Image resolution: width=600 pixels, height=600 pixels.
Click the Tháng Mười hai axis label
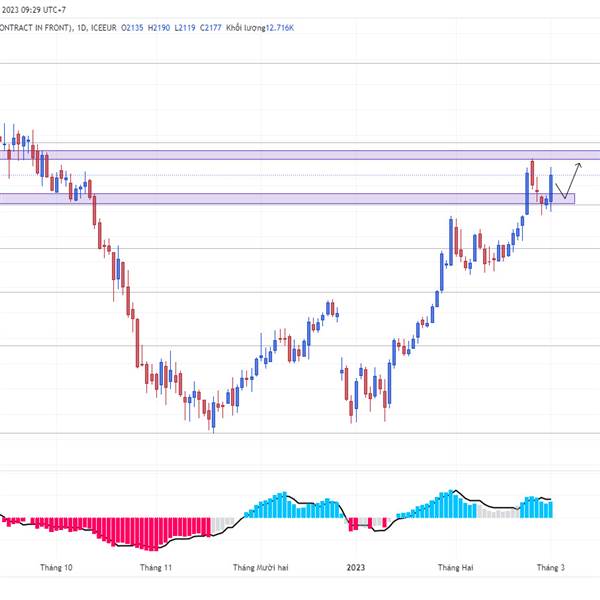[x=261, y=567]
